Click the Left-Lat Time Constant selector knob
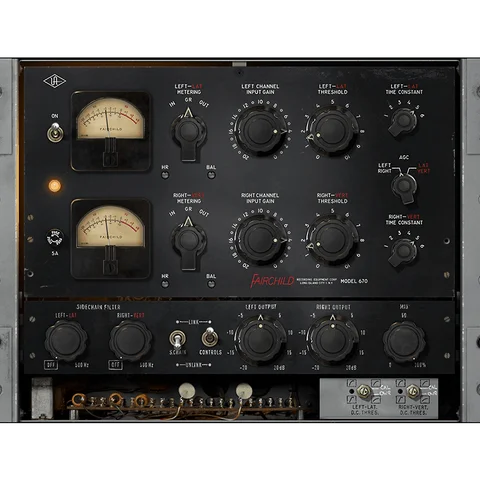480x480 pixels. point(403,121)
